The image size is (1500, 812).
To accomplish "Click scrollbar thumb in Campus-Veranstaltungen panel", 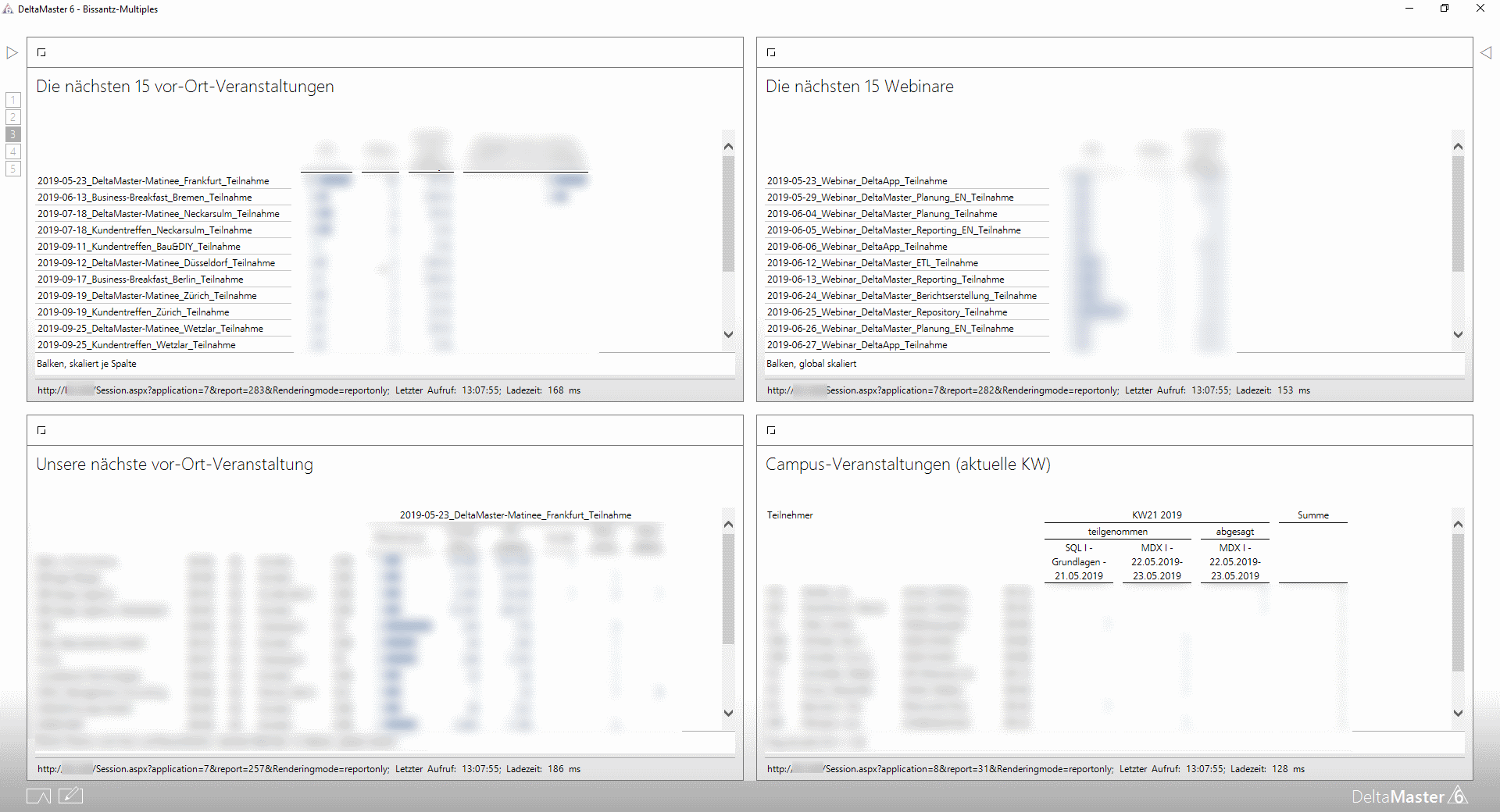I will pyautogui.click(x=1458, y=603).
